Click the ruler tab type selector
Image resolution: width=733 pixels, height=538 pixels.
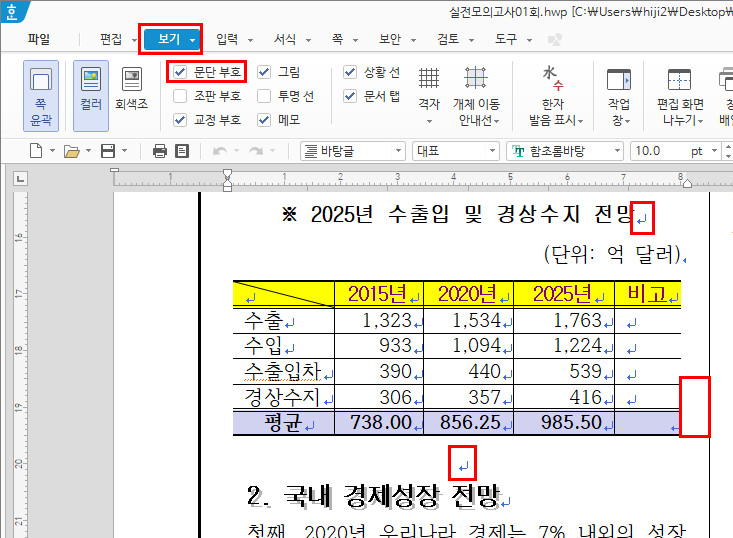(21, 179)
